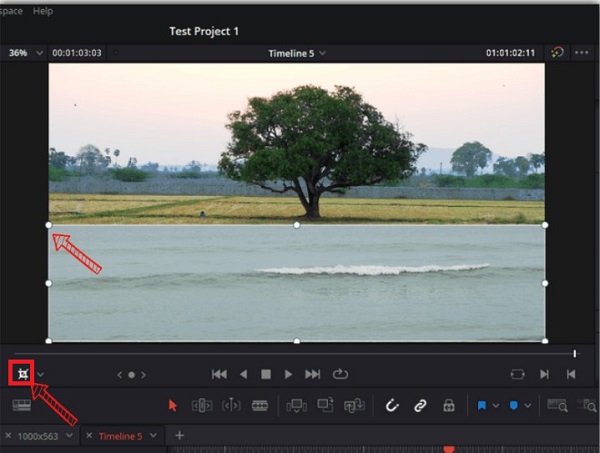Go to previous keyframe arrow
The height and width of the screenshot is (453, 600).
tap(119, 375)
